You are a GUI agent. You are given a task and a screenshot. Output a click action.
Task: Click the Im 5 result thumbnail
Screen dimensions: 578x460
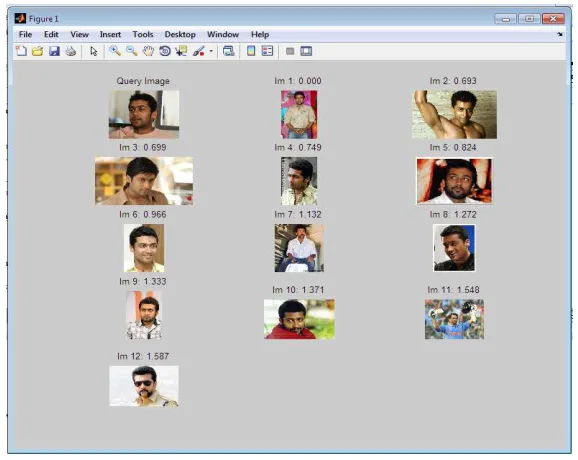tap(454, 181)
